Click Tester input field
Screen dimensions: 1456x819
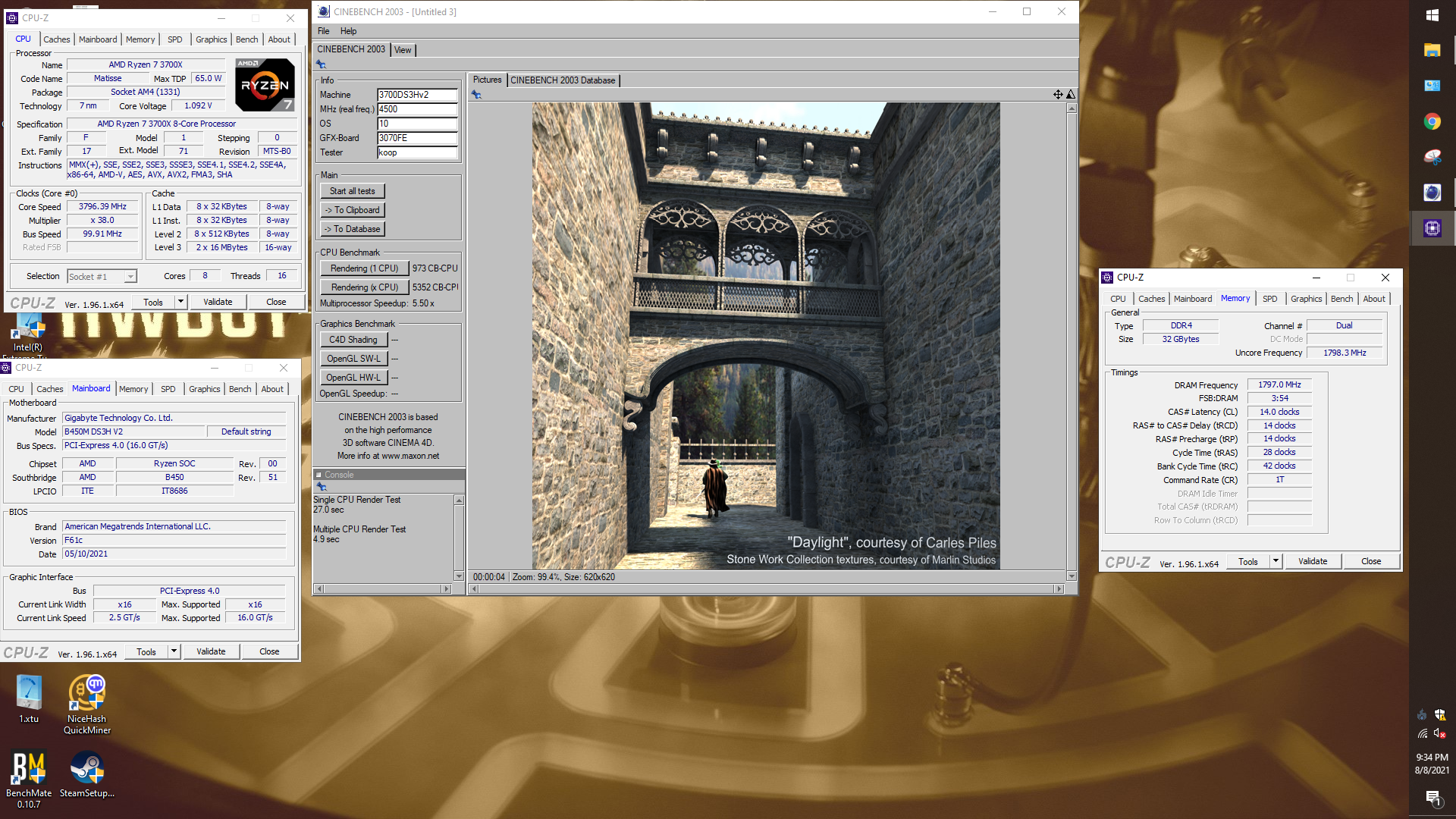(417, 152)
